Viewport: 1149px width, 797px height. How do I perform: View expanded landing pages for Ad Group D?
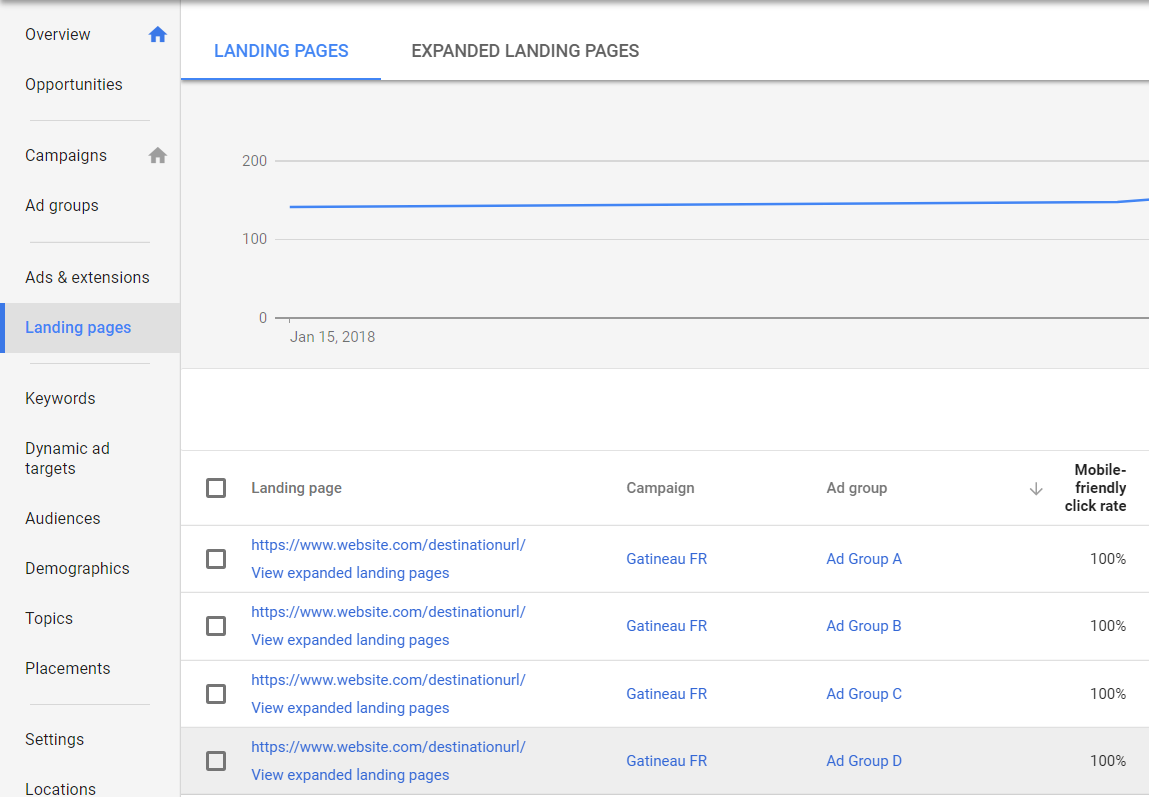(x=350, y=775)
